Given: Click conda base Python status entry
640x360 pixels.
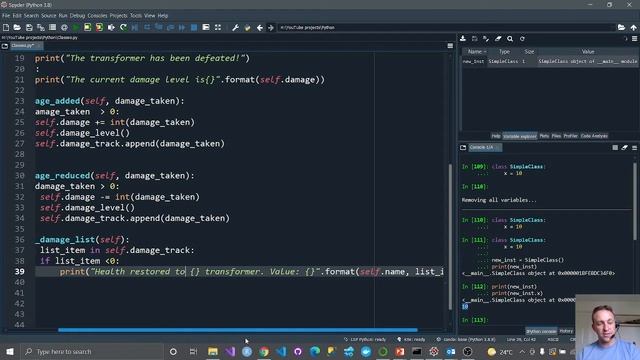Looking at the screenshot, I should click(x=465, y=339).
